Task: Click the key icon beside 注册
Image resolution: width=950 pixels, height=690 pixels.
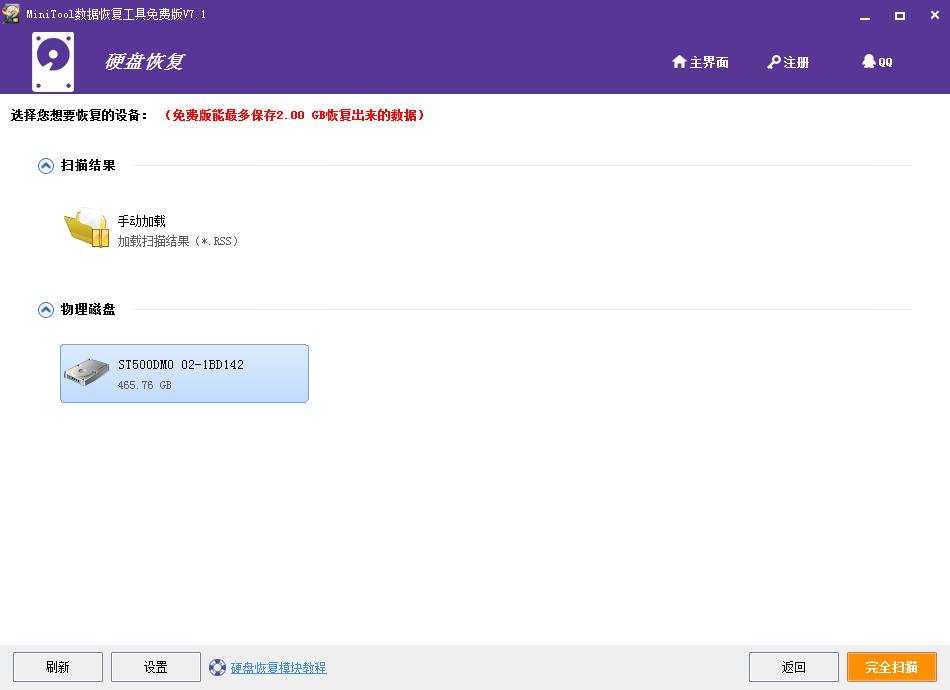Action: coord(774,62)
